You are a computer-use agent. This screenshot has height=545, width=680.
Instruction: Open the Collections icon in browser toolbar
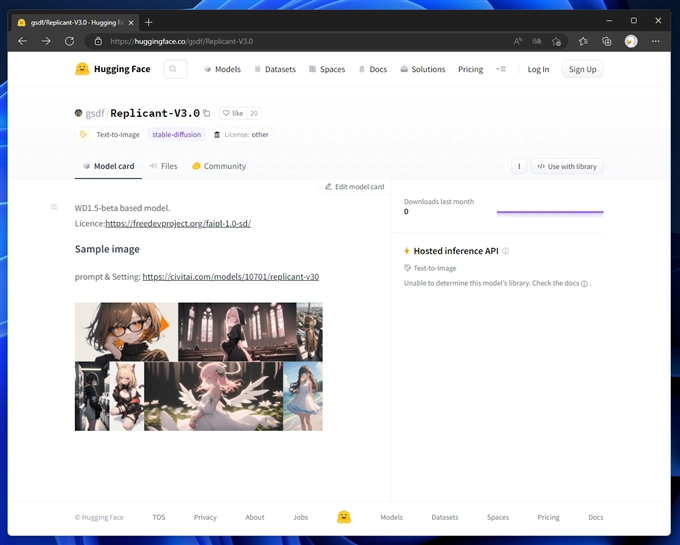tap(607, 41)
